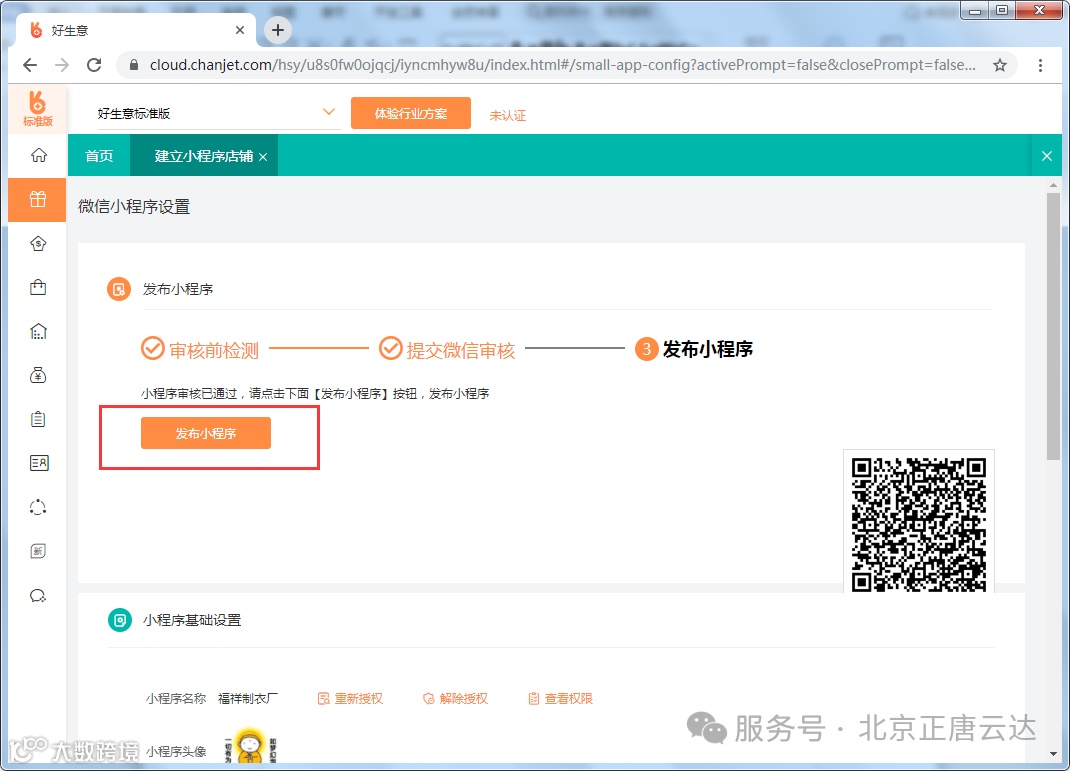This screenshot has width=1070, height=771.
Task: Switch to the 首页 tab
Action: pos(99,156)
